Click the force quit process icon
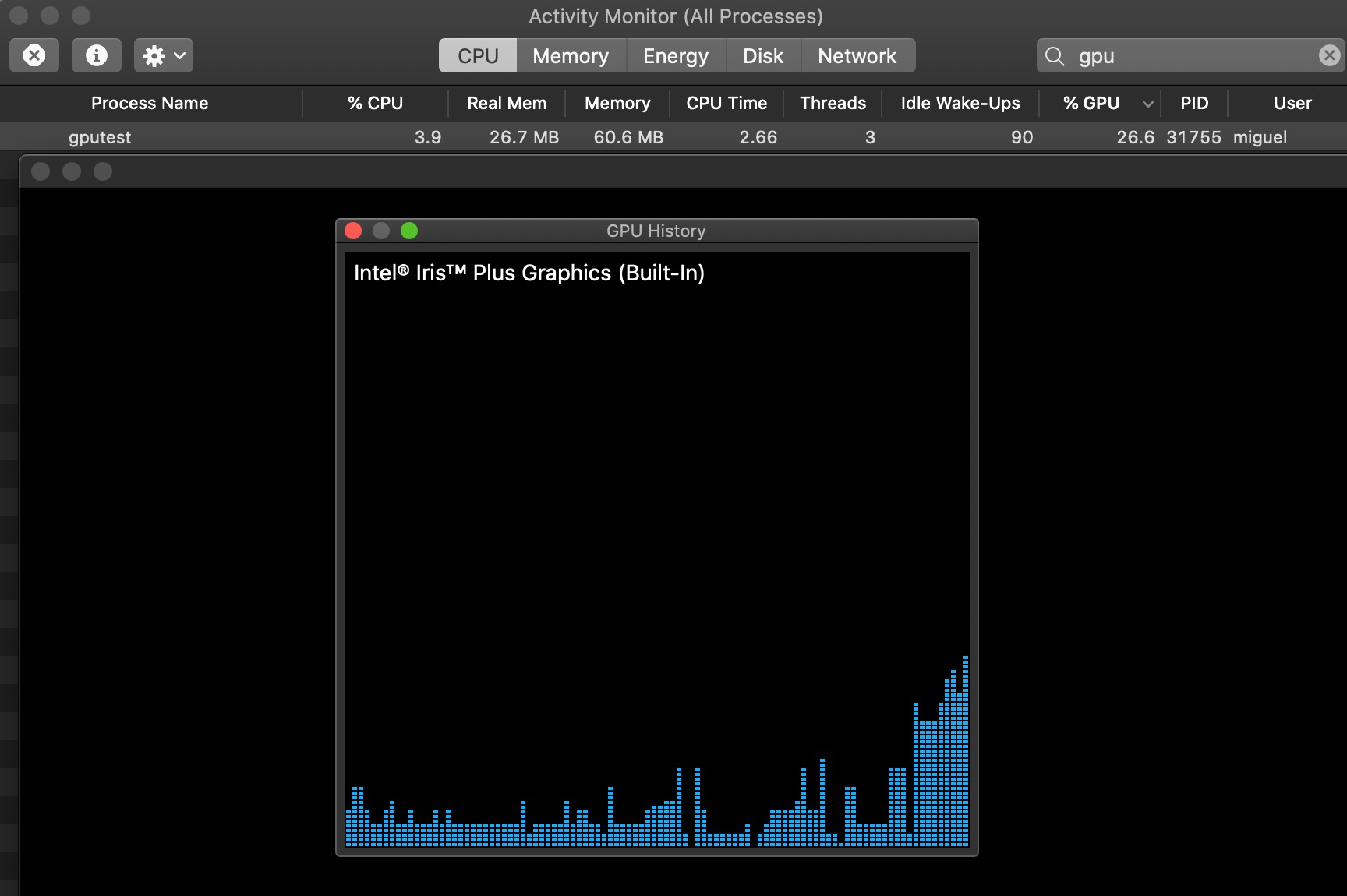The image size is (1347, 896). pos(34,55)
